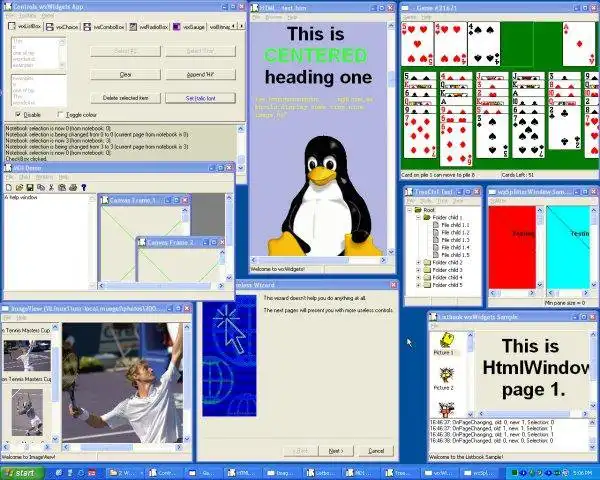Expand Folder child 5 in TreeCtrl
The image size is (600, 480).
pyautogui.click(x=418, y=285)
